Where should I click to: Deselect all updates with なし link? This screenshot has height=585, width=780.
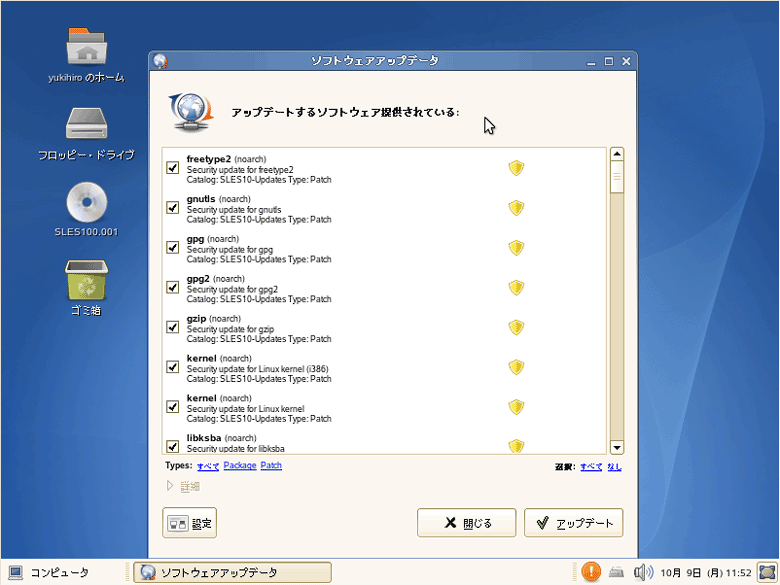coord(614,467)
